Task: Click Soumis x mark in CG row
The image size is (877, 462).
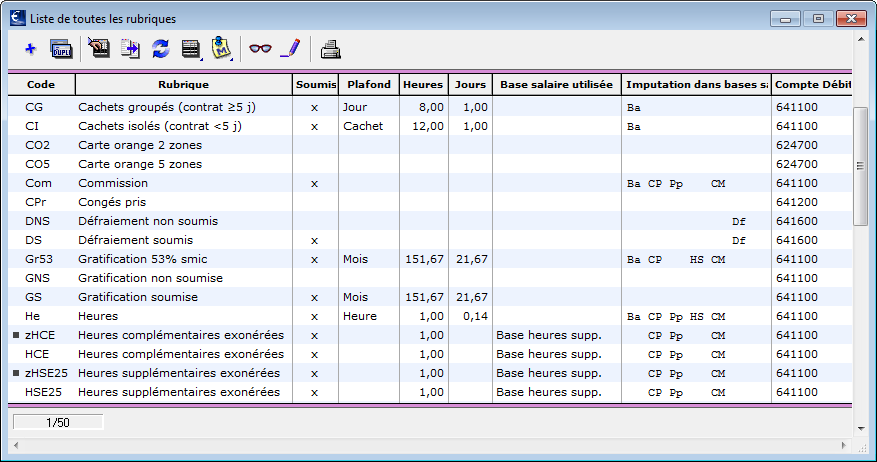Action: (314, 107)
